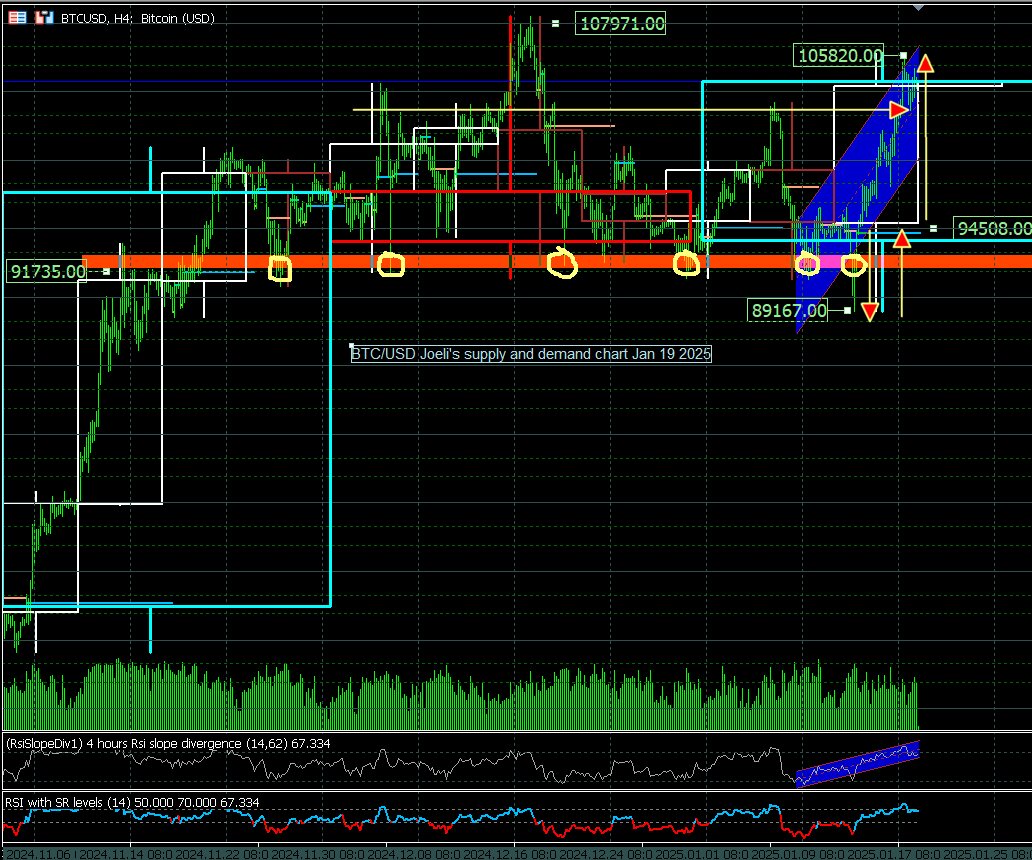Viewport: 1032px width, 860px height.
Task: Select the red right-pointing arrow in the channel
Action: coord(899,109)
